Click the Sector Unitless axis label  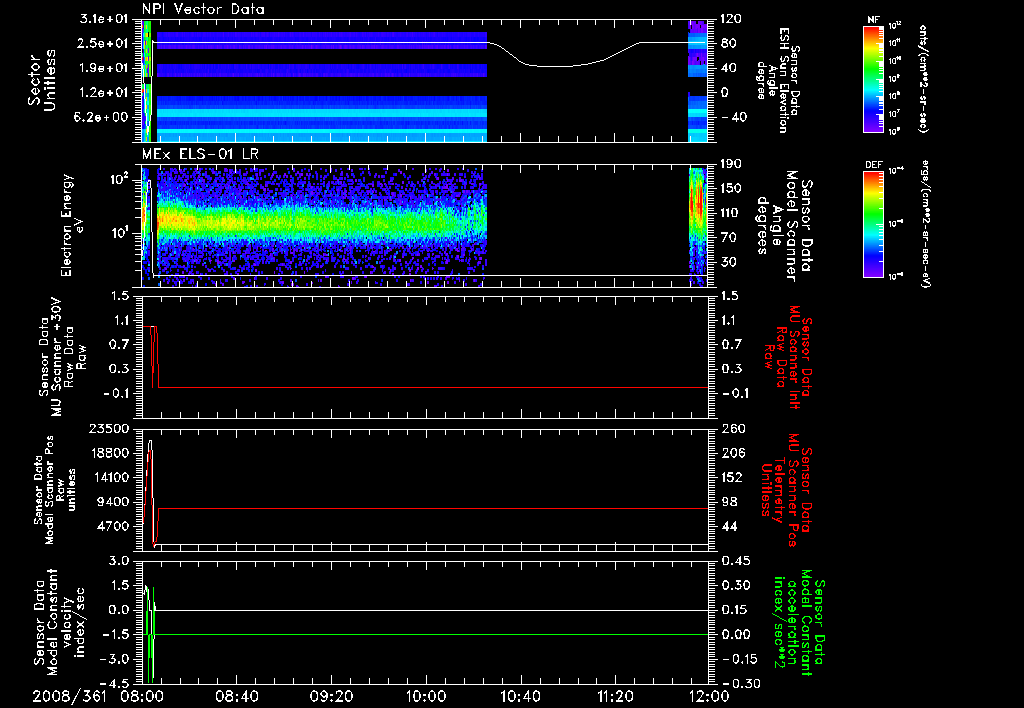(x=40, y=80)
